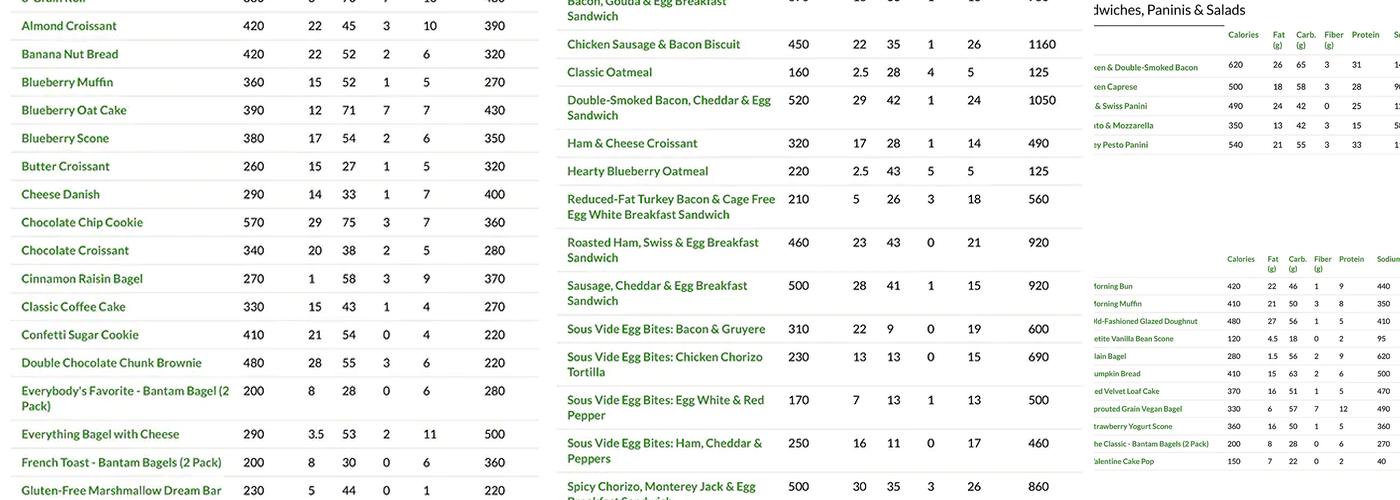Click the Banana Nut Bread link

[70, 54]
